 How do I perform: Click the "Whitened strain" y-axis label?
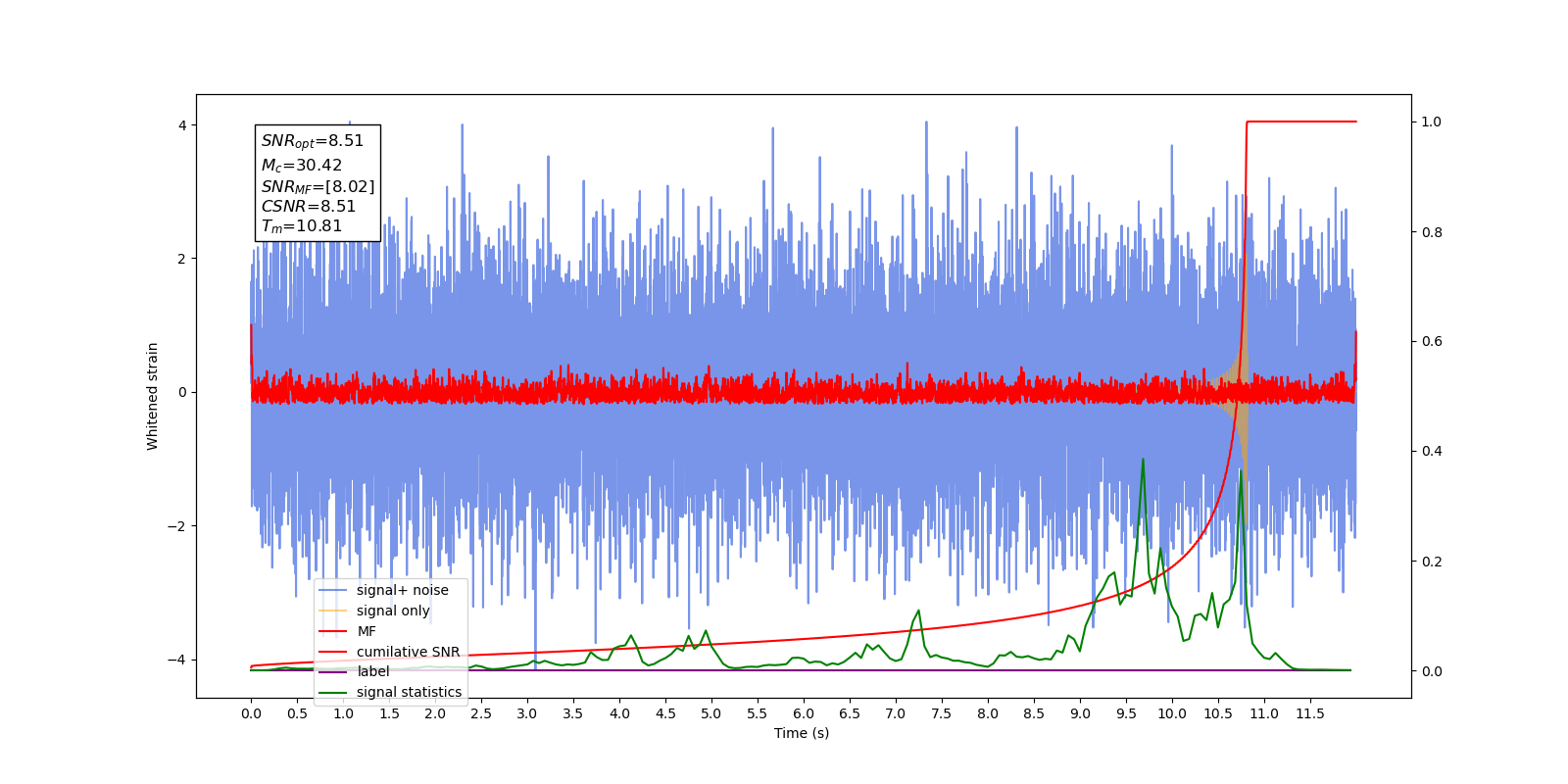pyautogui.click(x=153, y=396)
